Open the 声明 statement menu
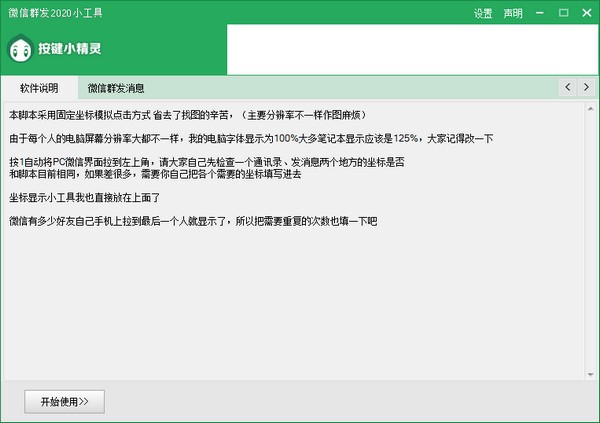This screenshot has width=600, height=423. (513, 13)
